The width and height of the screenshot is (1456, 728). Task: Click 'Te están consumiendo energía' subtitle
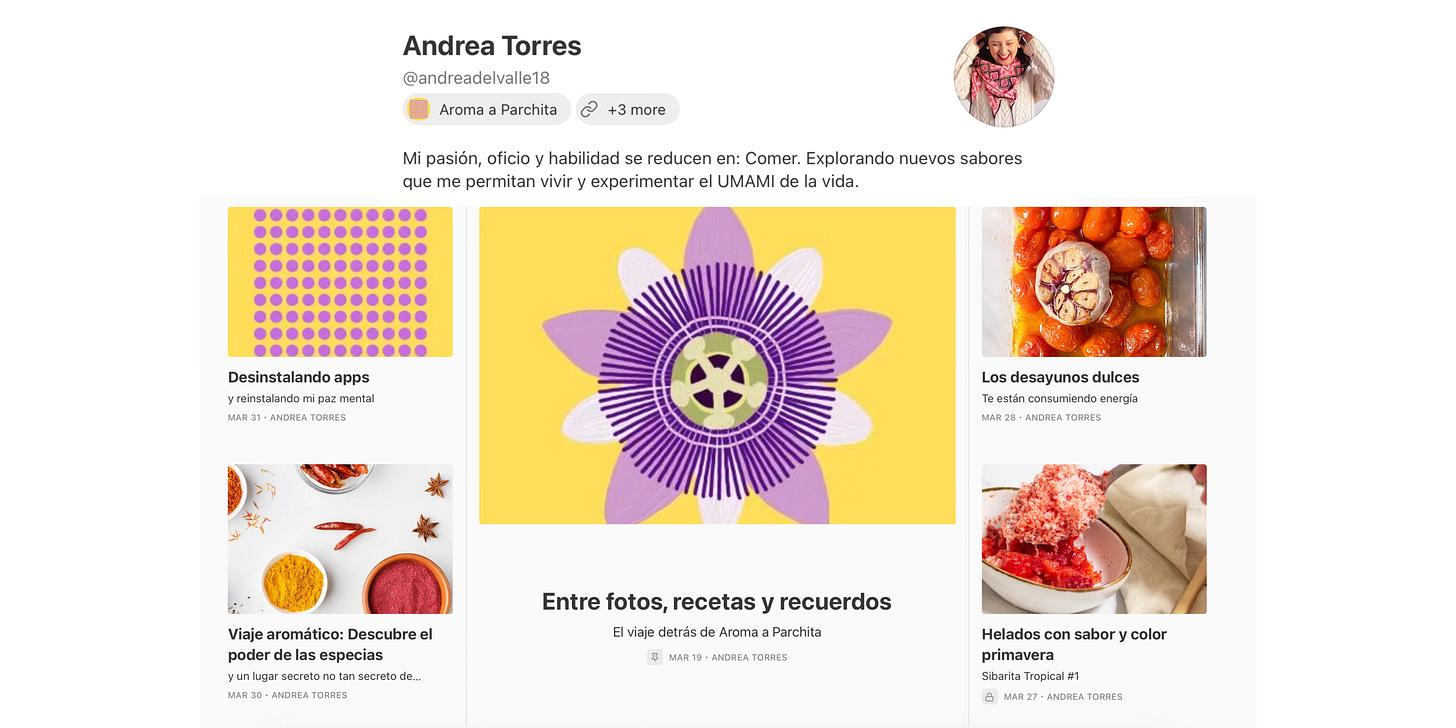coord(1060,398)
